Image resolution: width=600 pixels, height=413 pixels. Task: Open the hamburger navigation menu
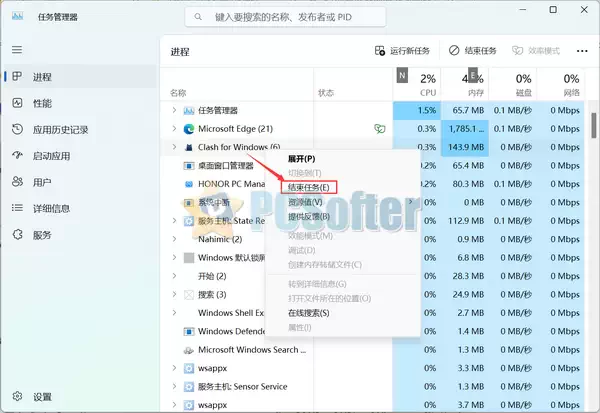17,50
